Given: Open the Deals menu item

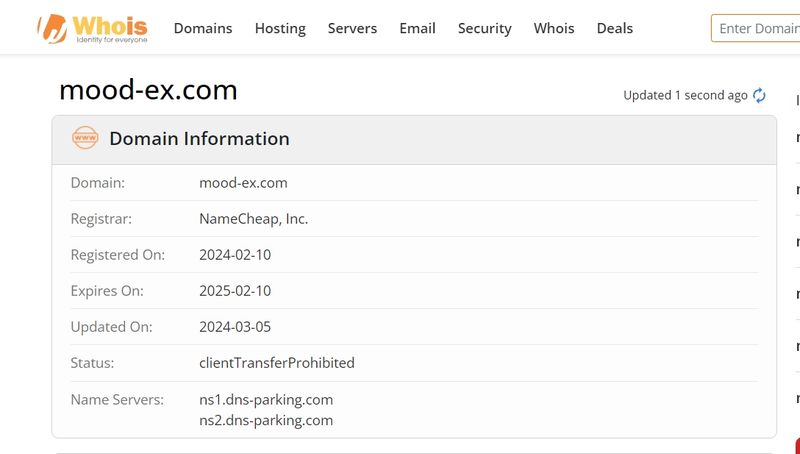Looking at the screenshot, I should [615, 28].
